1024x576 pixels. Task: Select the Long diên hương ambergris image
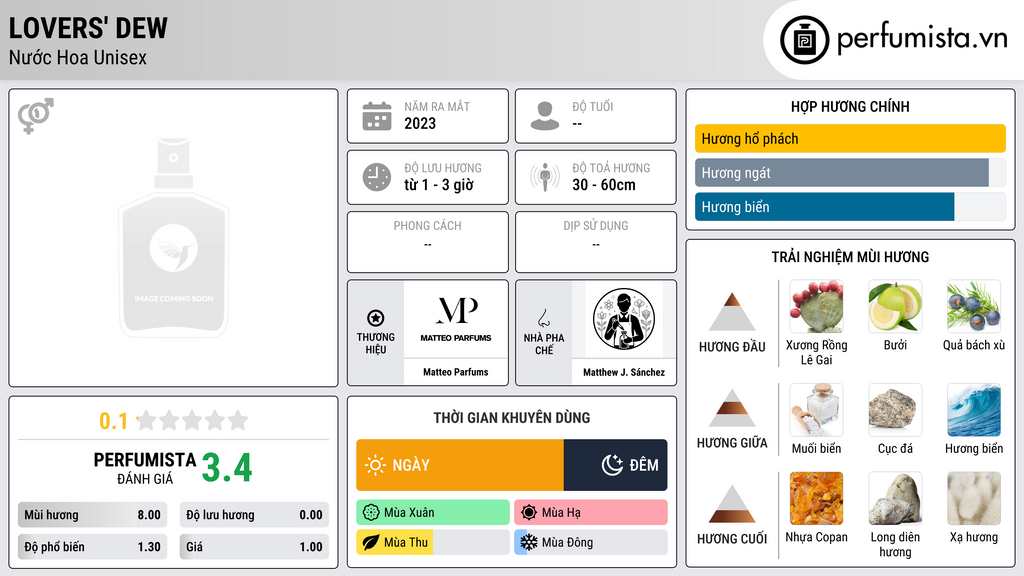tap(895, 499)
